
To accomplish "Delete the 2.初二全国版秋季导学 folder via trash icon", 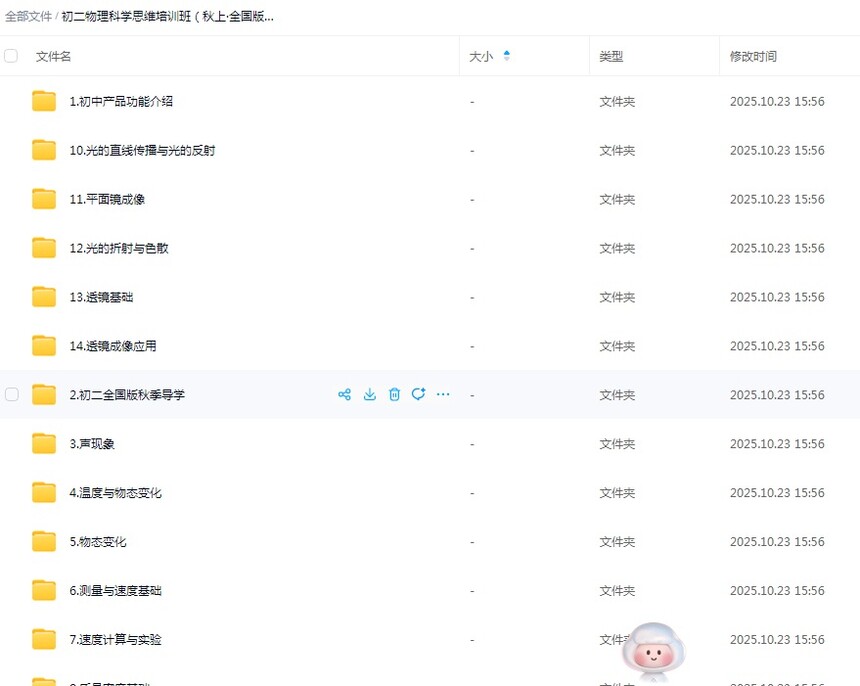I will (x=394, y=395).
